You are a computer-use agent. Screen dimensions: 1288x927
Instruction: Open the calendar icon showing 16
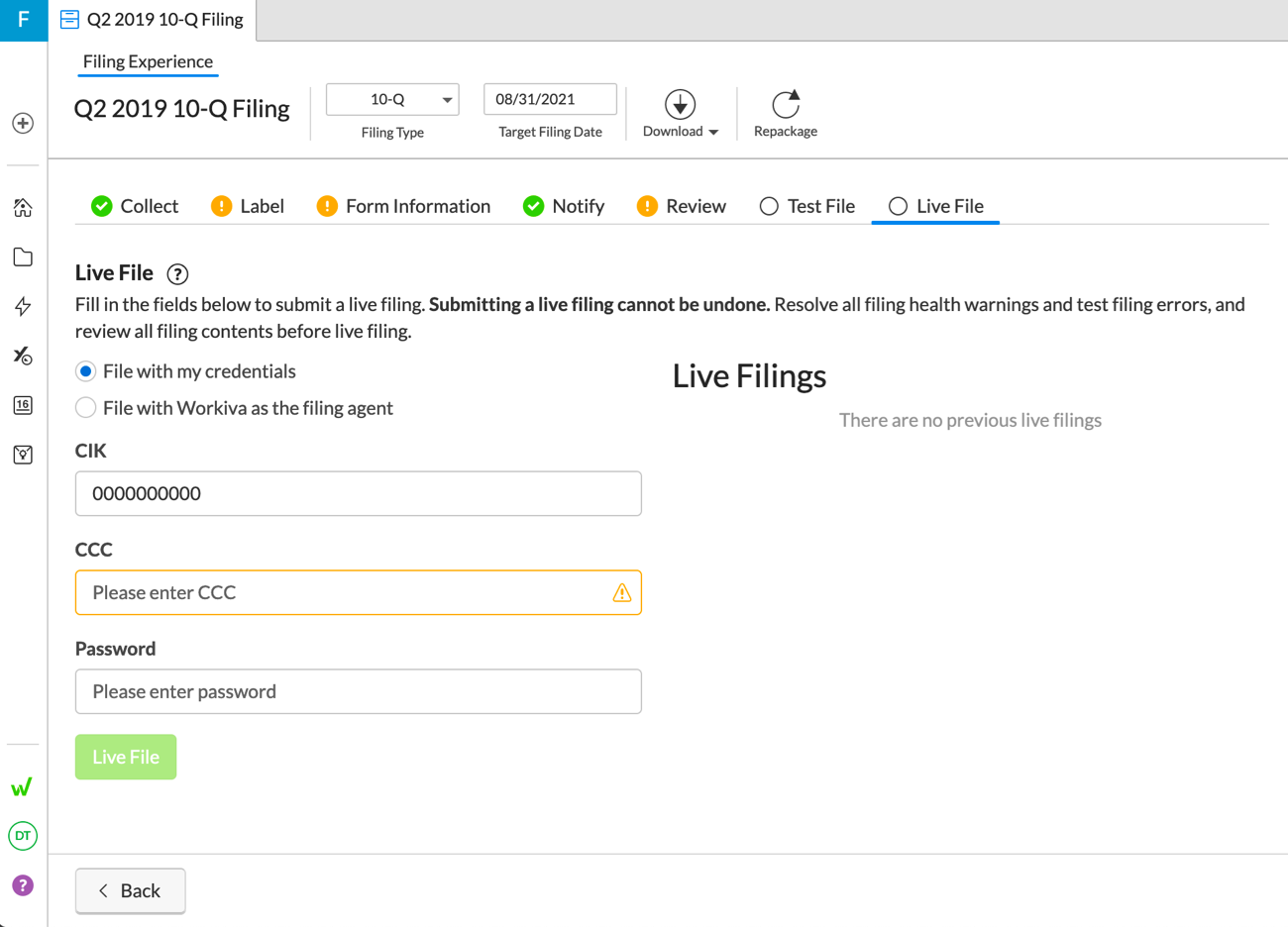23,405
